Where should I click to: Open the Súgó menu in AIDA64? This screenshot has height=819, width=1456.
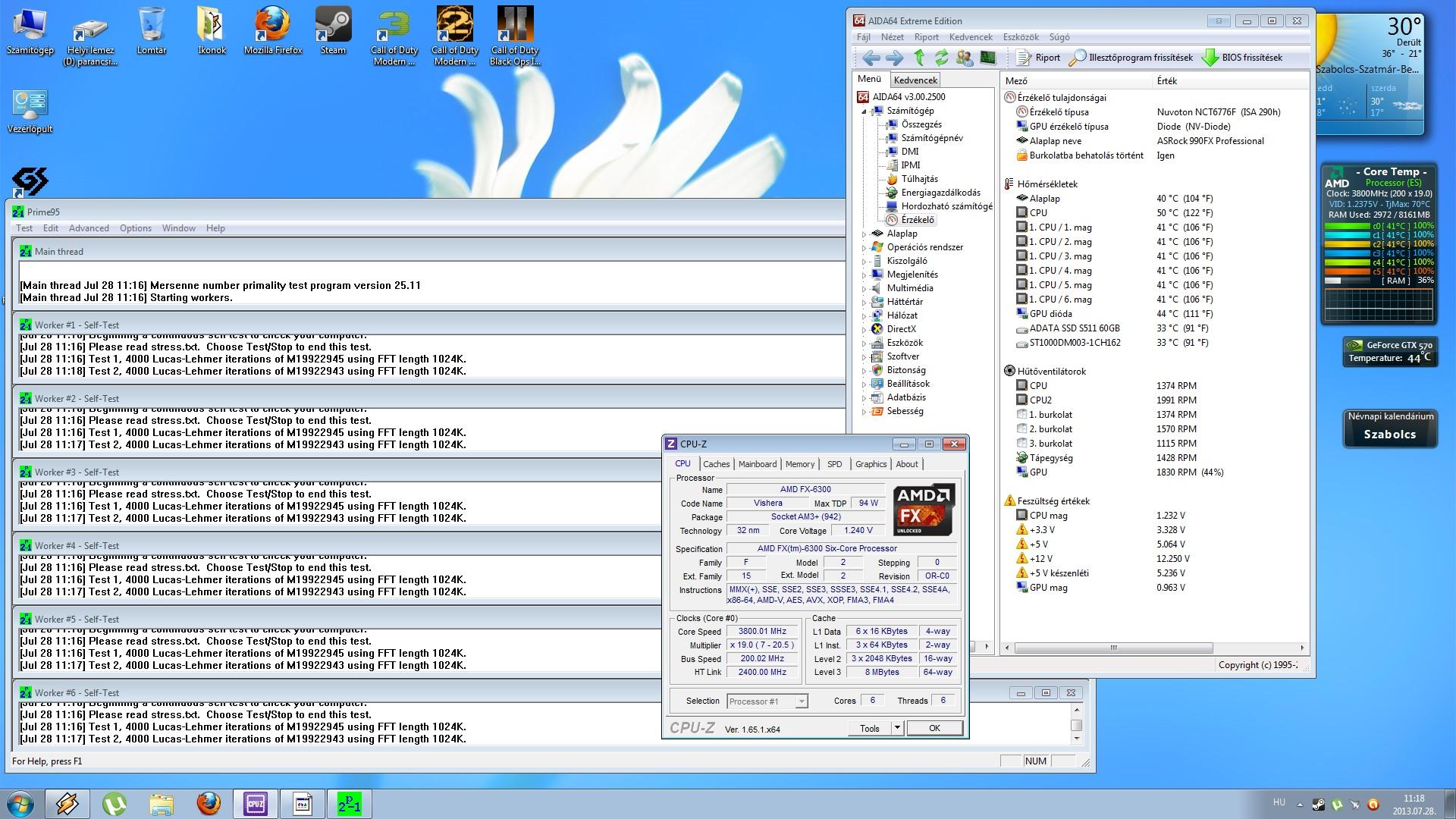1059,37
